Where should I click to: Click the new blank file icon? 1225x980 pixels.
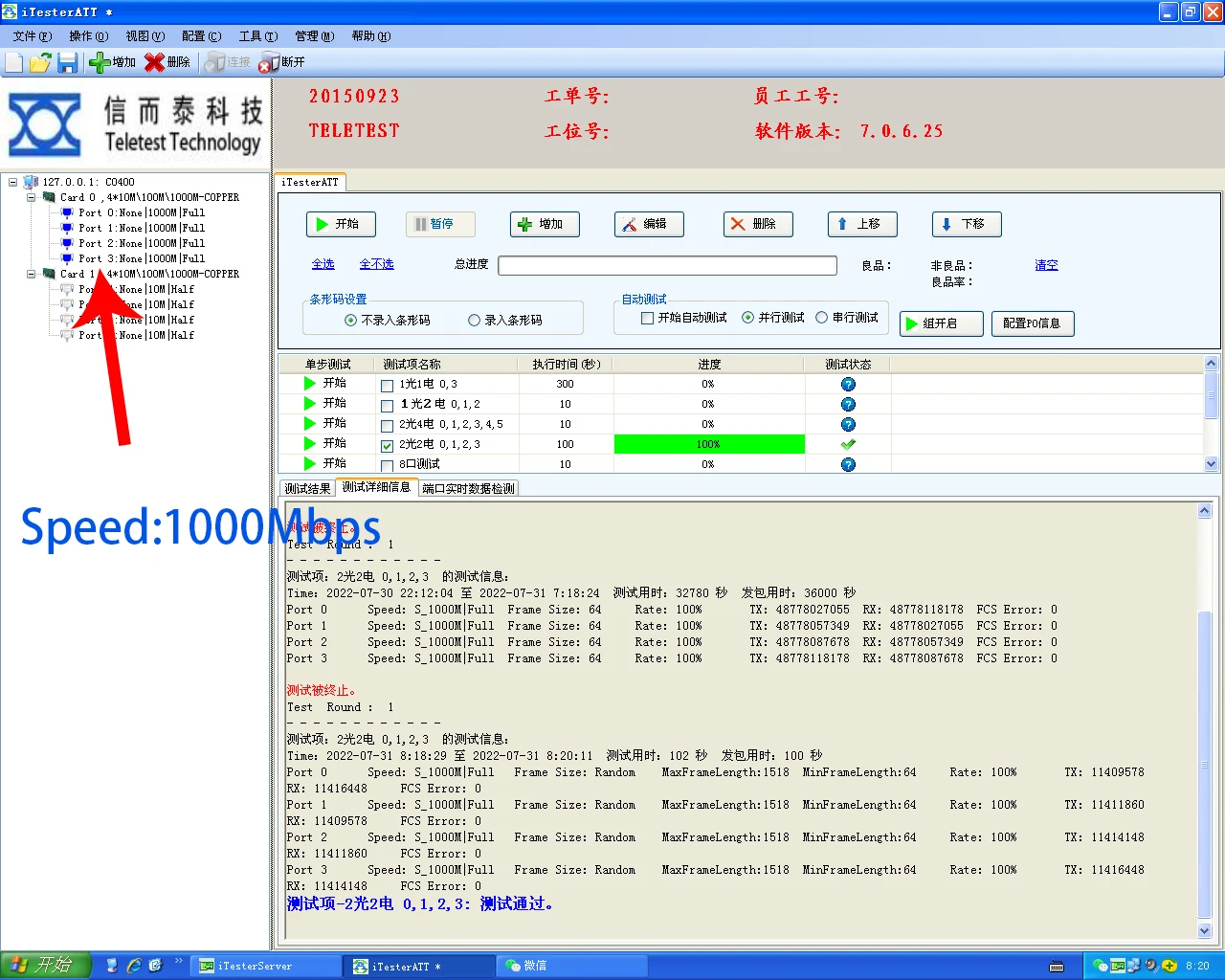(x=14, y=62)
